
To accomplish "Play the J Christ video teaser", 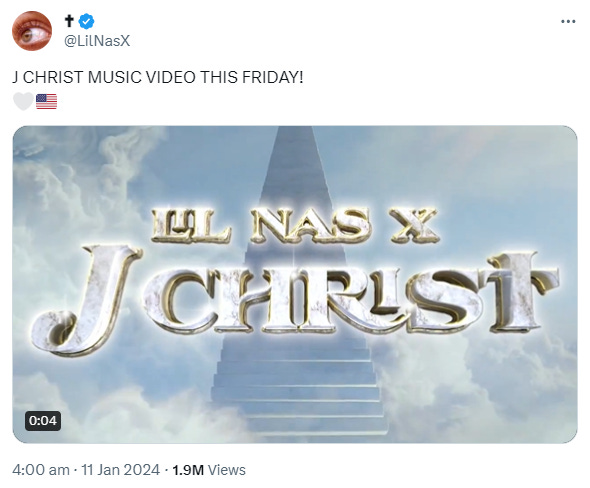I will [295, 284].
